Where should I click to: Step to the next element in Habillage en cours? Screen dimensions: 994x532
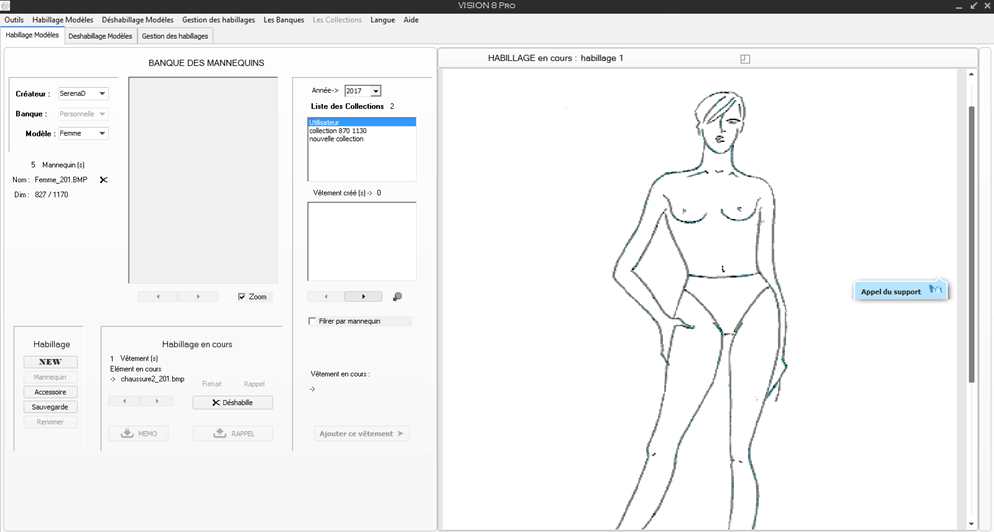pyautogui.click(x=157, y=401)
